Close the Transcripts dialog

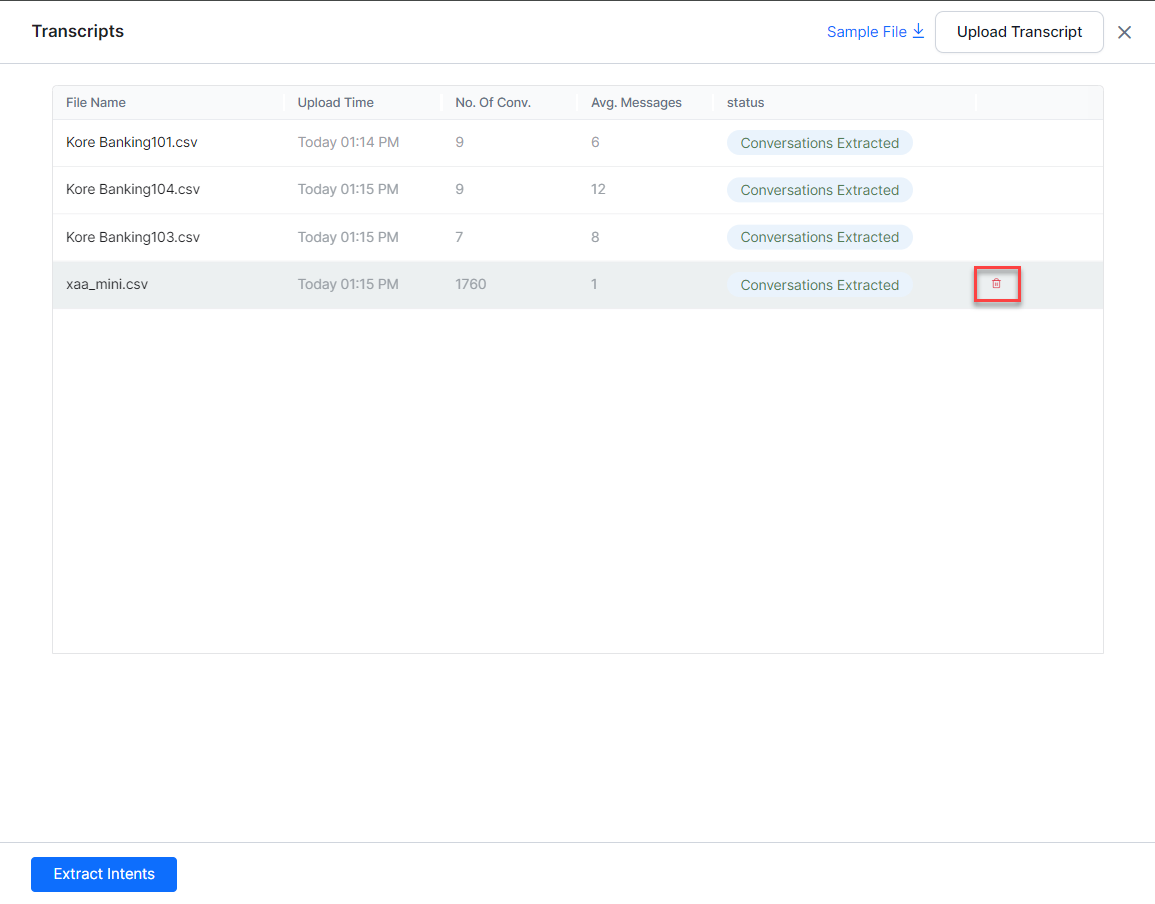[1124, 32]
